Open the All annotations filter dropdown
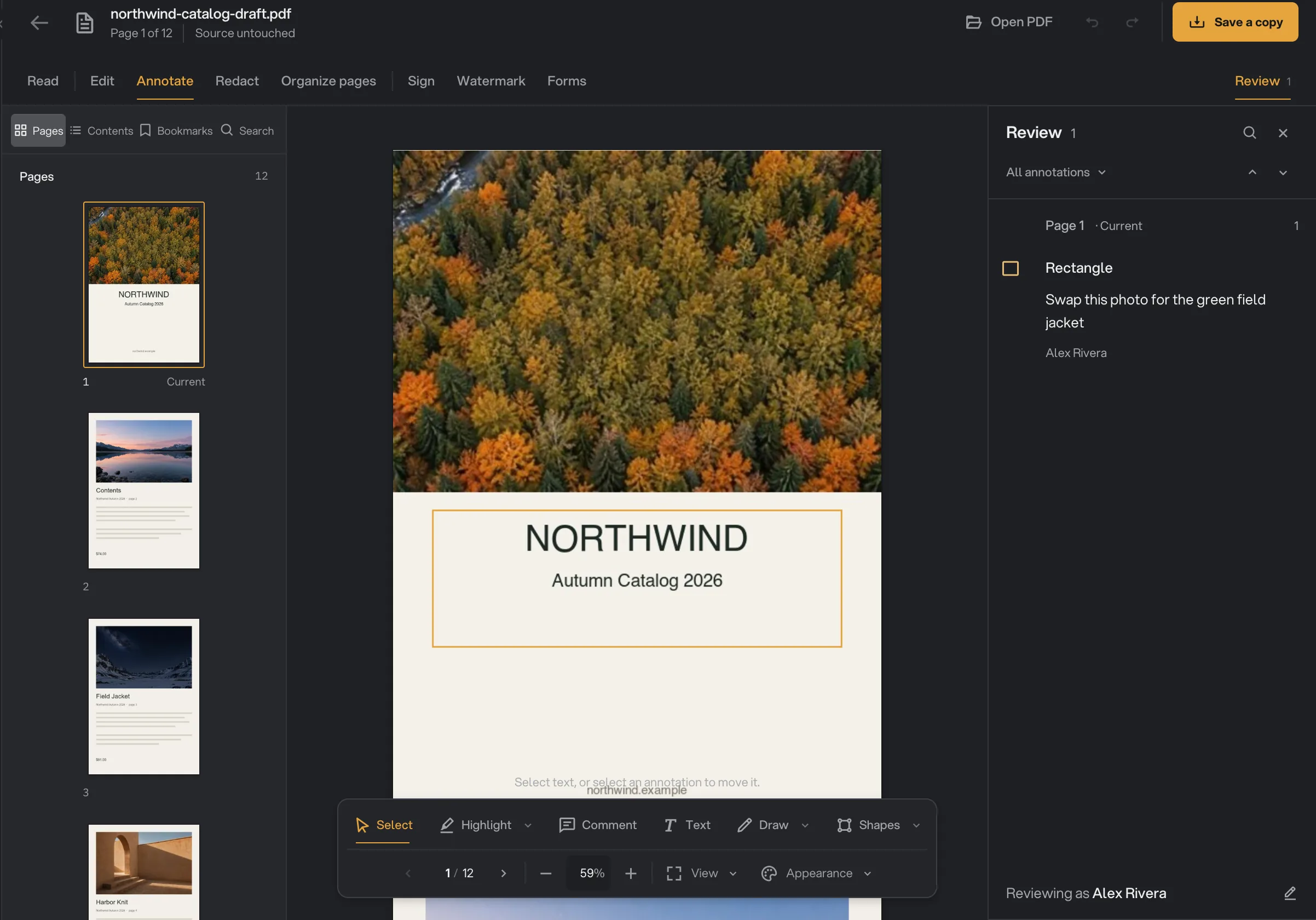 [x=1055, y=173]
